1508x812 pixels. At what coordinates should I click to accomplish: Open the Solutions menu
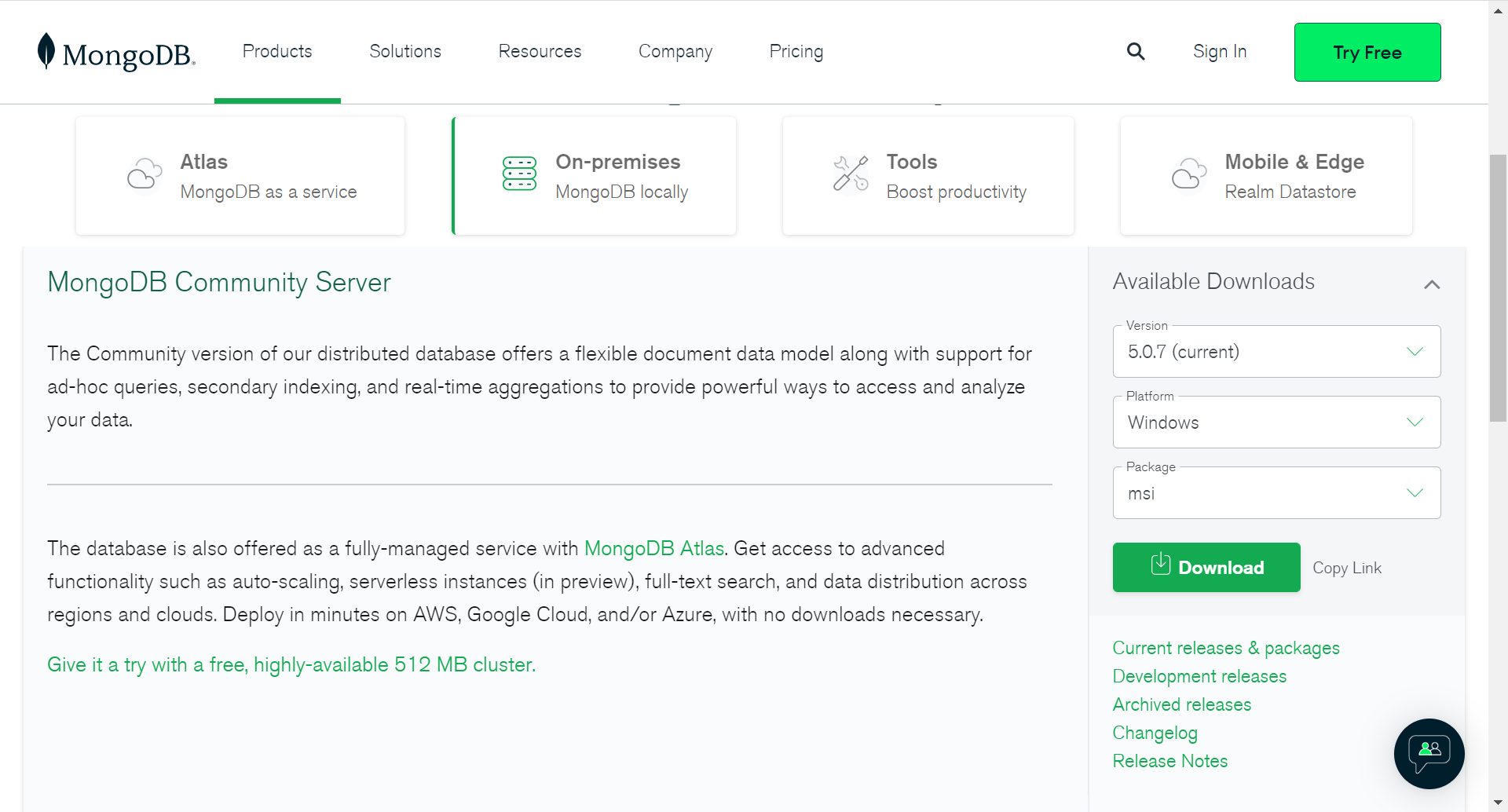pyautogui.click(x=405, y=51)
